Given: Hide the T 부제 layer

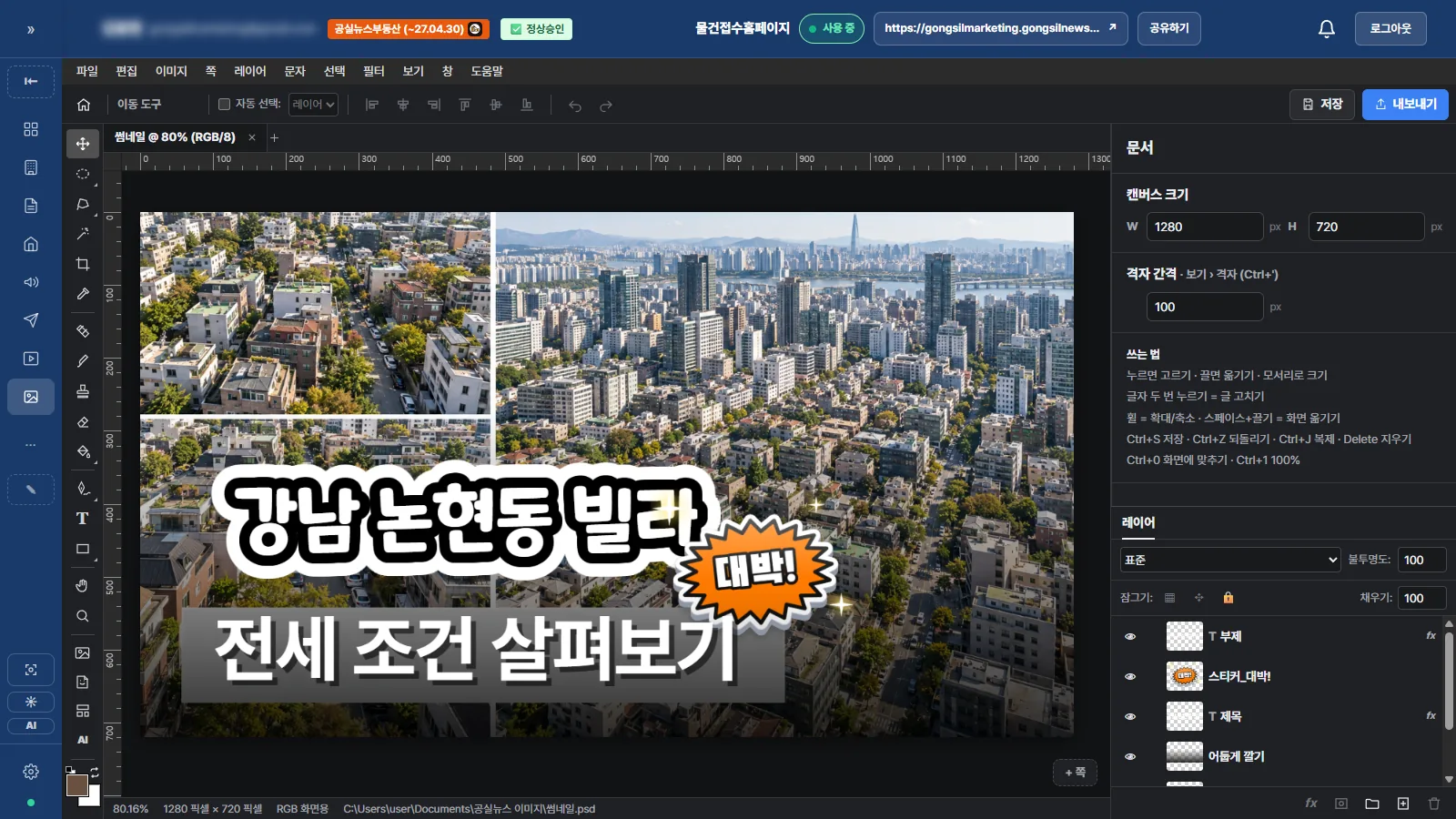Looking at the screenshot, I should (1130, 636).
